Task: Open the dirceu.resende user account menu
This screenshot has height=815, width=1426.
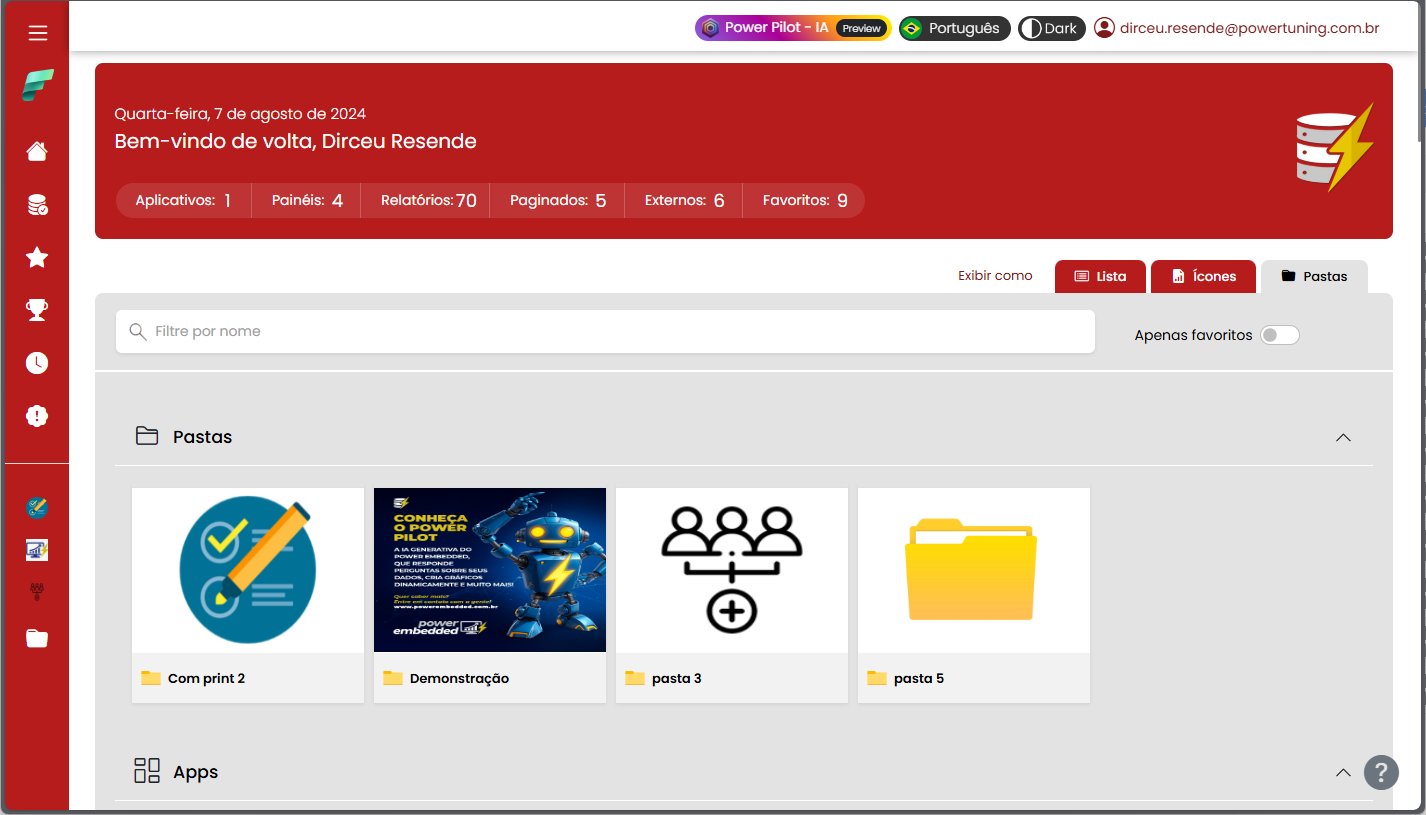Action: [1236, 28]
